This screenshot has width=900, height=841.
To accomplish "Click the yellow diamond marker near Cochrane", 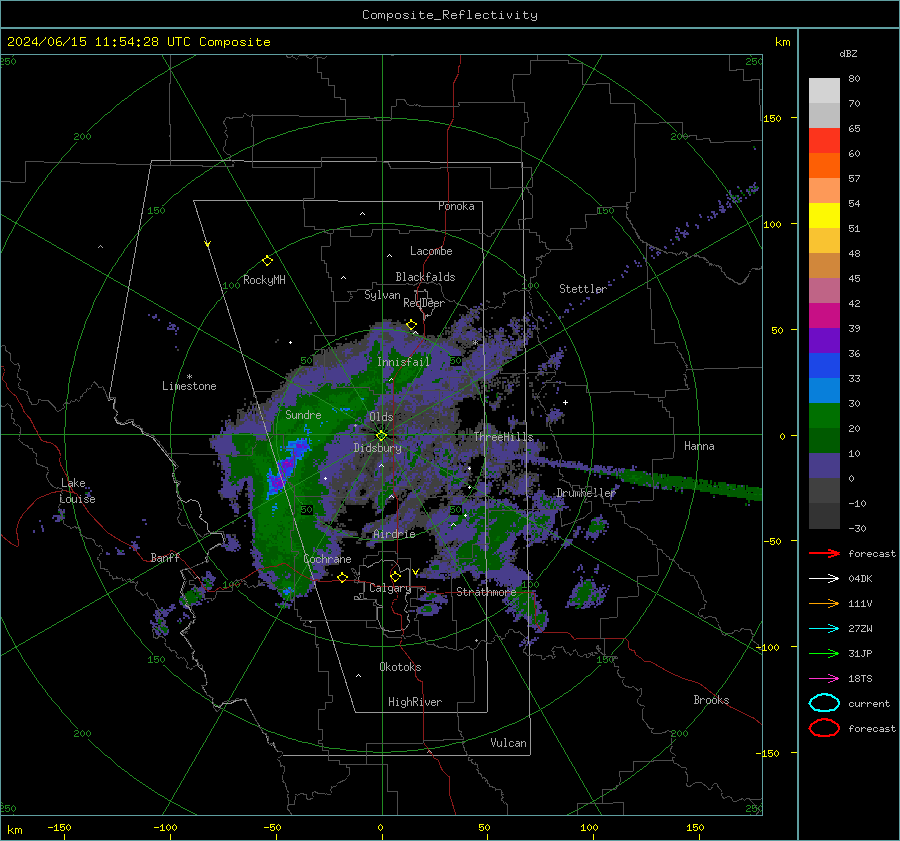I will click(343, 577).
